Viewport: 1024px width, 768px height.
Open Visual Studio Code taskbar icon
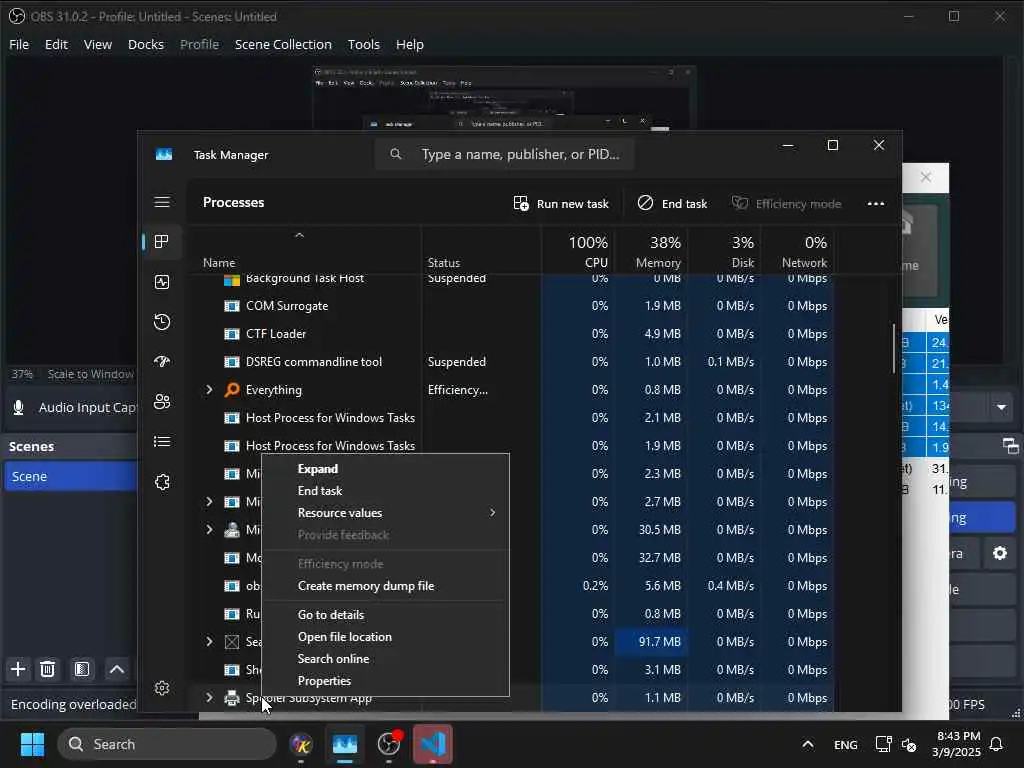(432, 744)
